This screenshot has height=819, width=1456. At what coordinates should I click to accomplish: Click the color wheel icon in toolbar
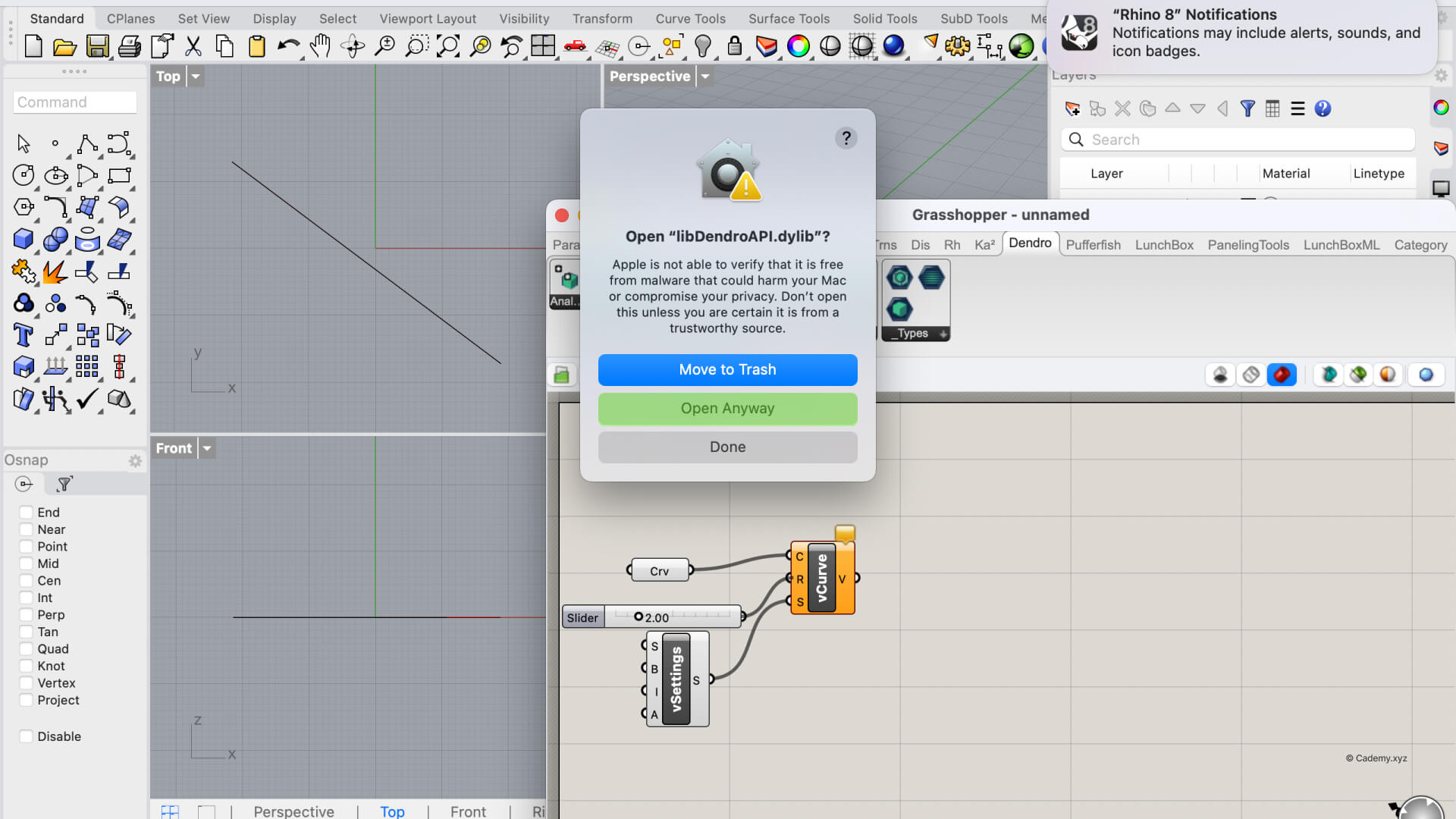point(798,46)
